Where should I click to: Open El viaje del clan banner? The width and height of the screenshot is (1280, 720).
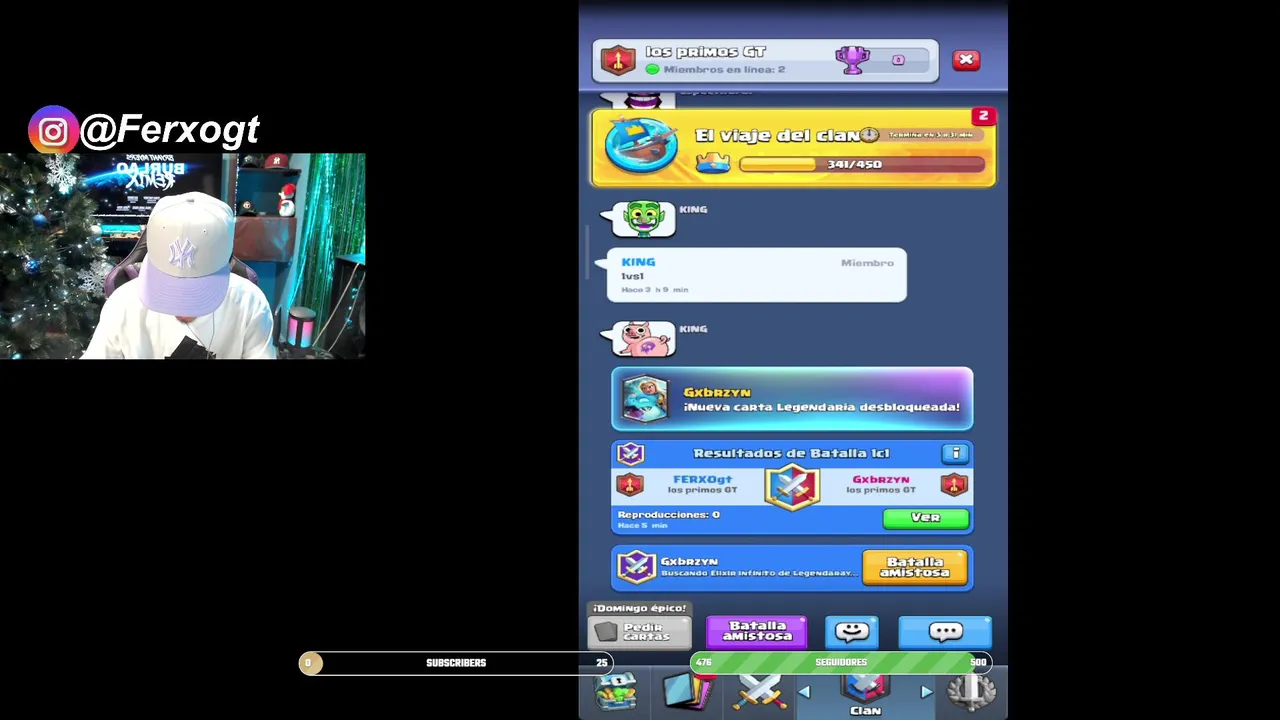click(793, 148)
